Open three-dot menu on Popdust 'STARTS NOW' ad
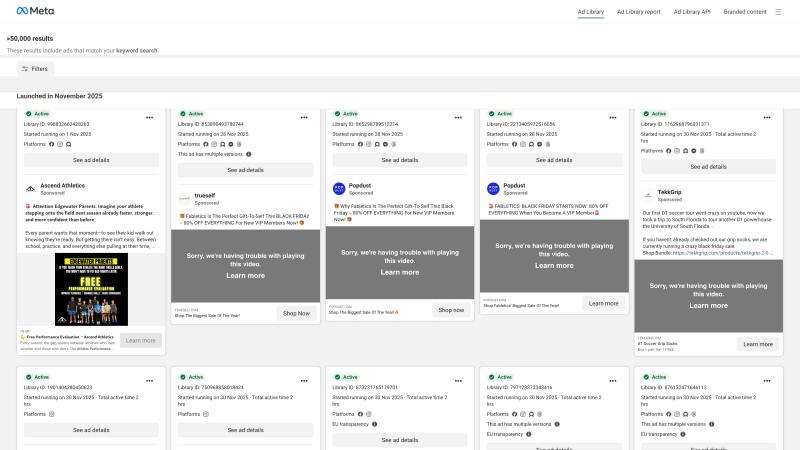Image resolution: width=800 pixels, height=450 pixels. [x=613, y=117]
